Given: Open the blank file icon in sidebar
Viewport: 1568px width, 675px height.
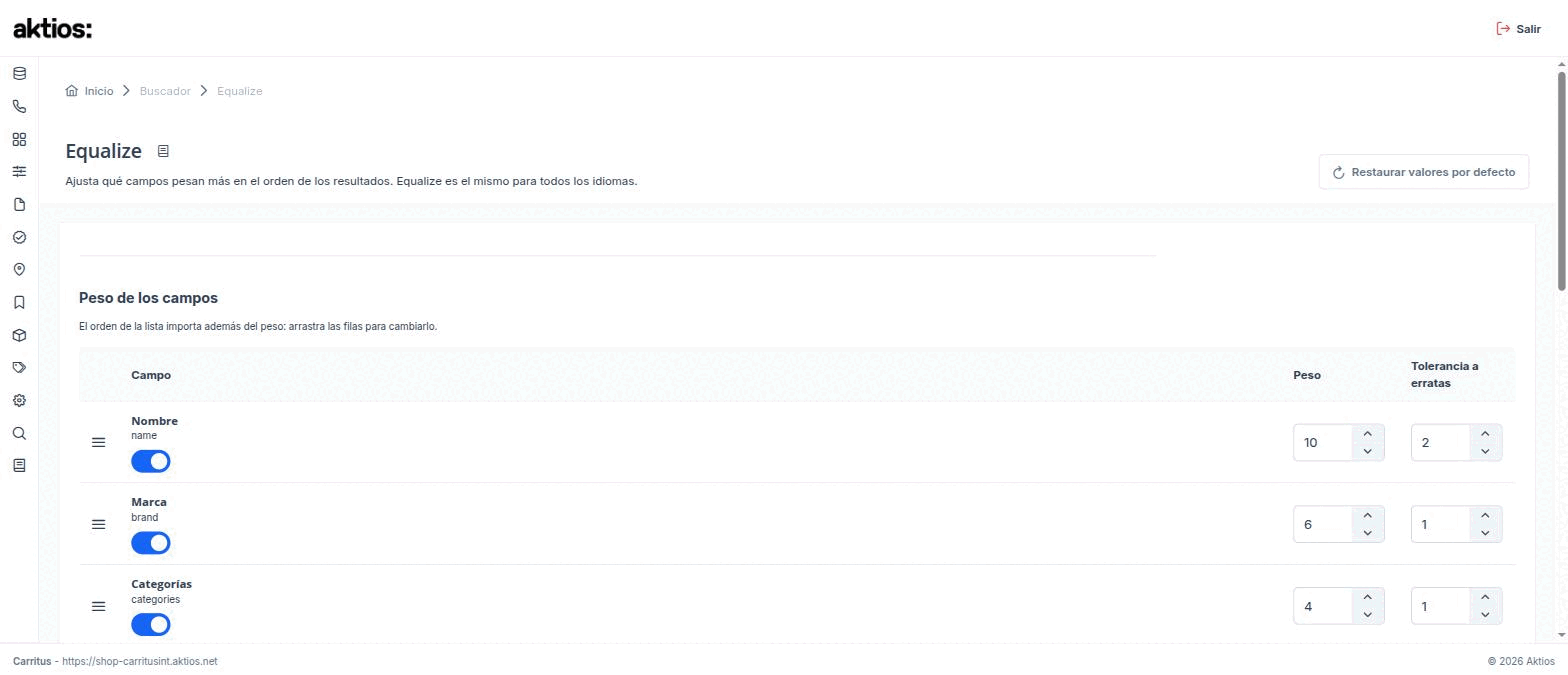Looking at the screenshot, I should [19, 205].
